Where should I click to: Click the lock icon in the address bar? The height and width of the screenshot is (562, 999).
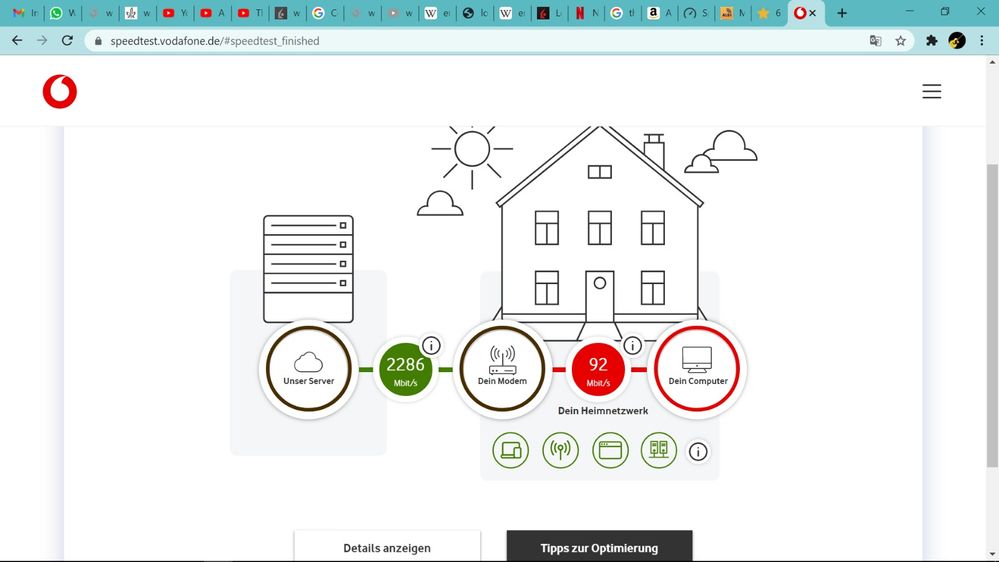(x=97, y=41)
